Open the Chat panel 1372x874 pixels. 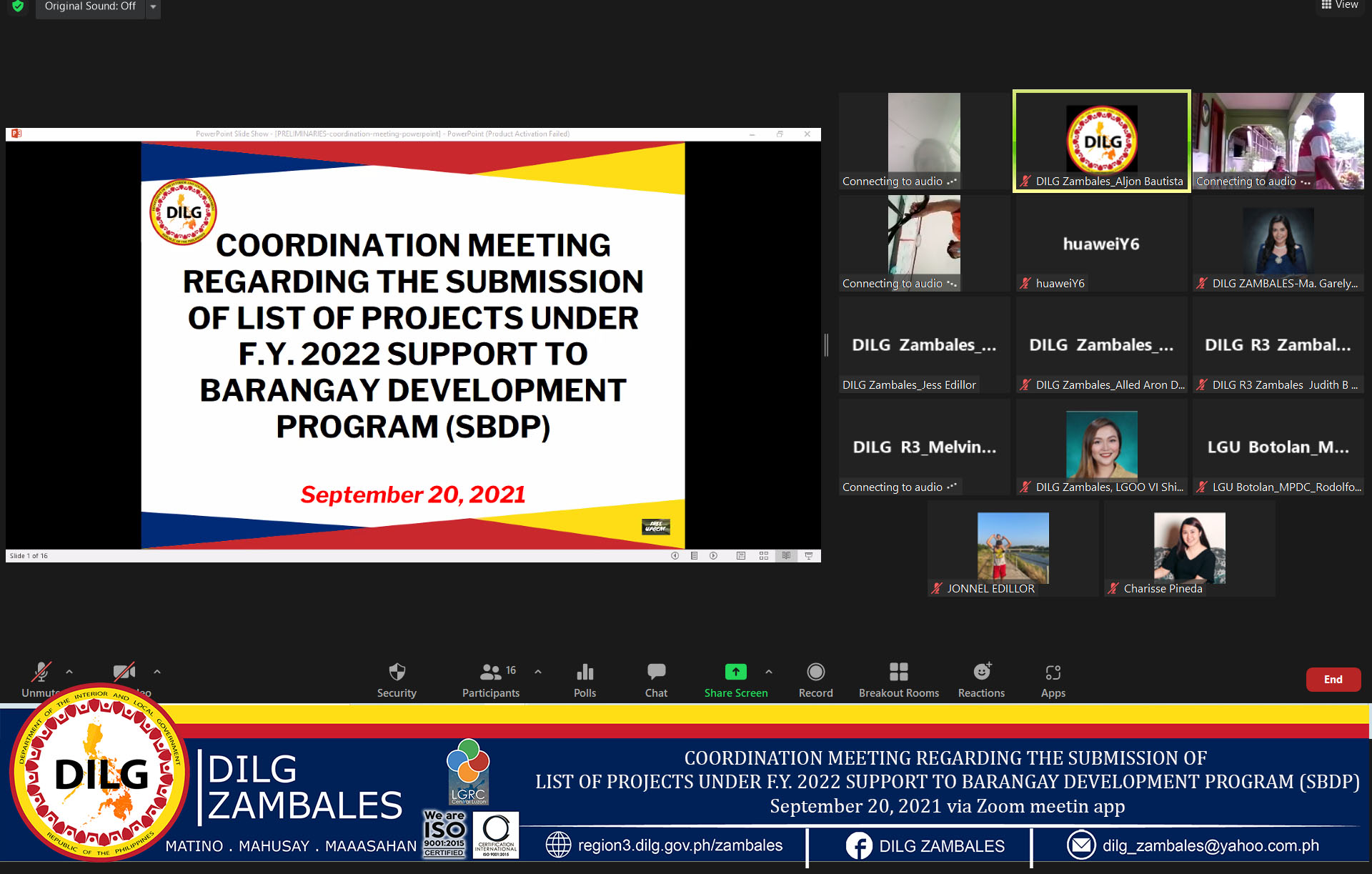coord(656,680)
